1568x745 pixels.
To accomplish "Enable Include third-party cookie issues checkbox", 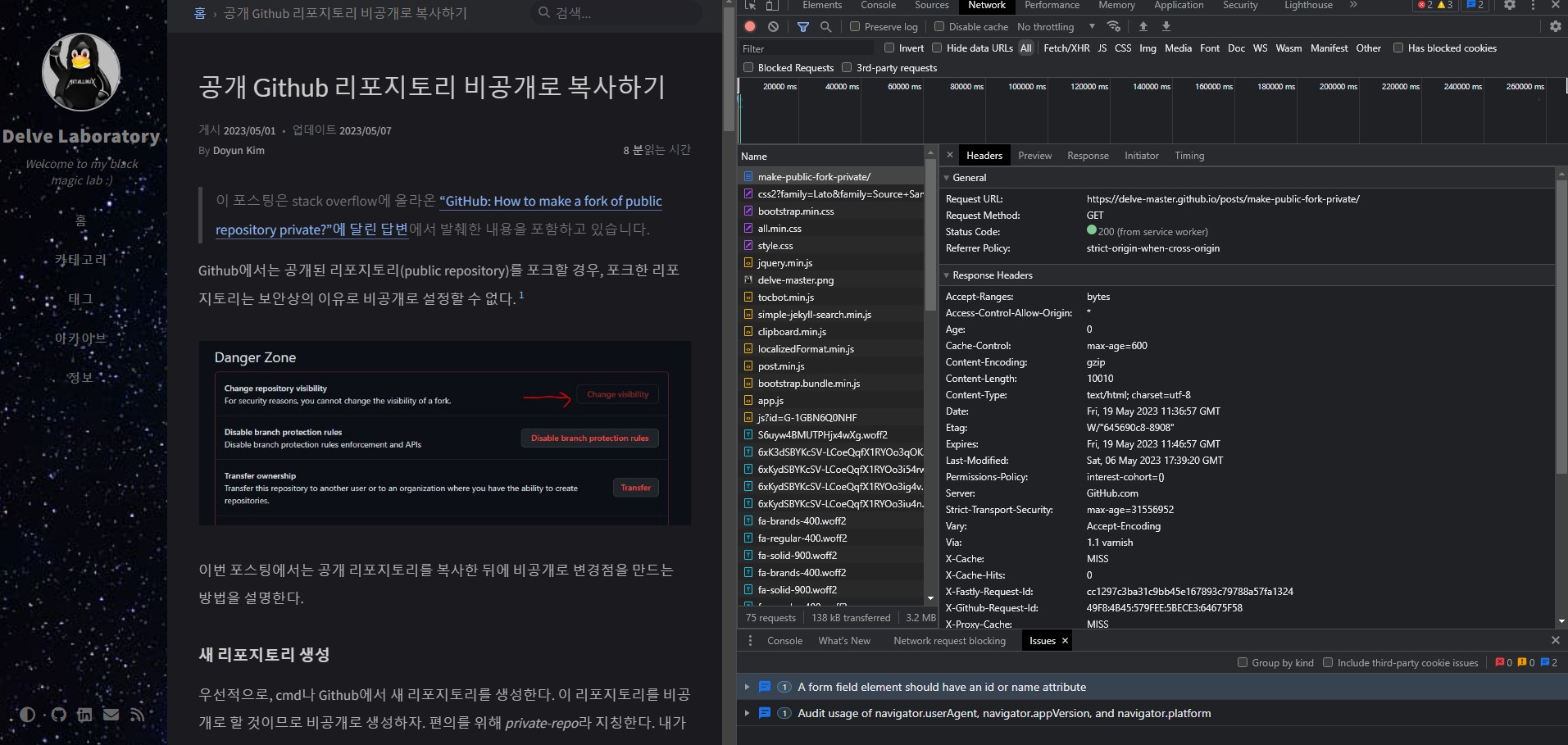I will click(1328, 662).
